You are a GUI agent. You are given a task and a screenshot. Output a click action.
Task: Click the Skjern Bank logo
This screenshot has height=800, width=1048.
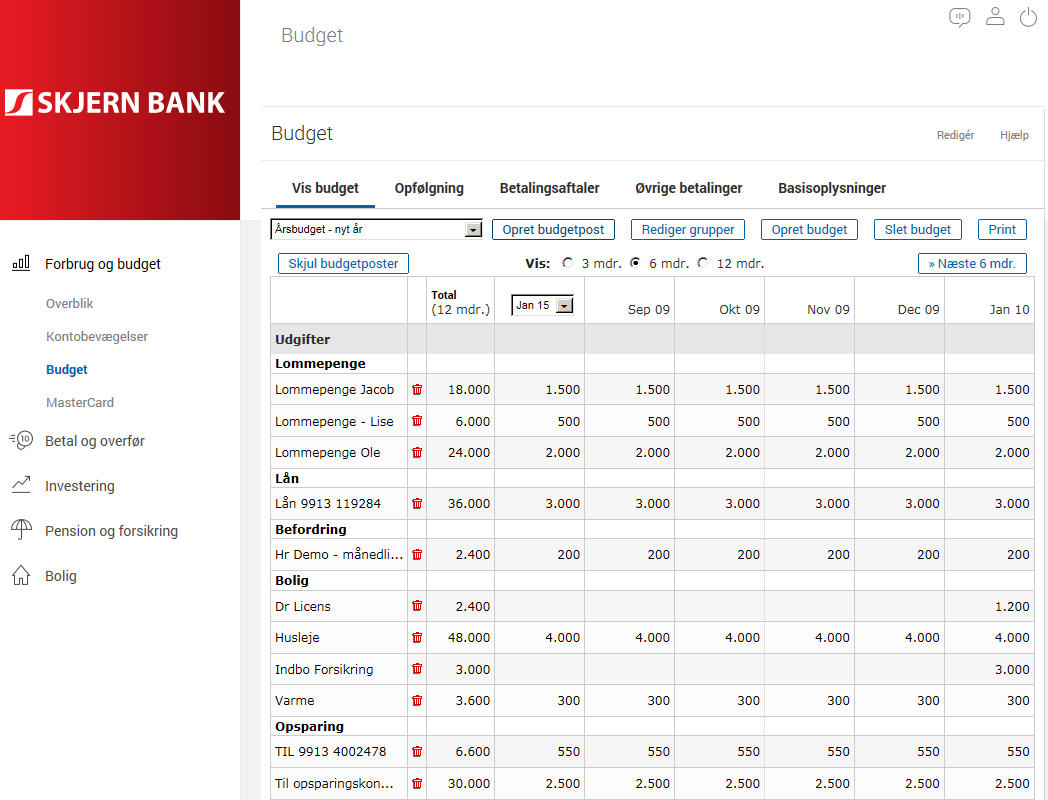[x=116, y=102]
